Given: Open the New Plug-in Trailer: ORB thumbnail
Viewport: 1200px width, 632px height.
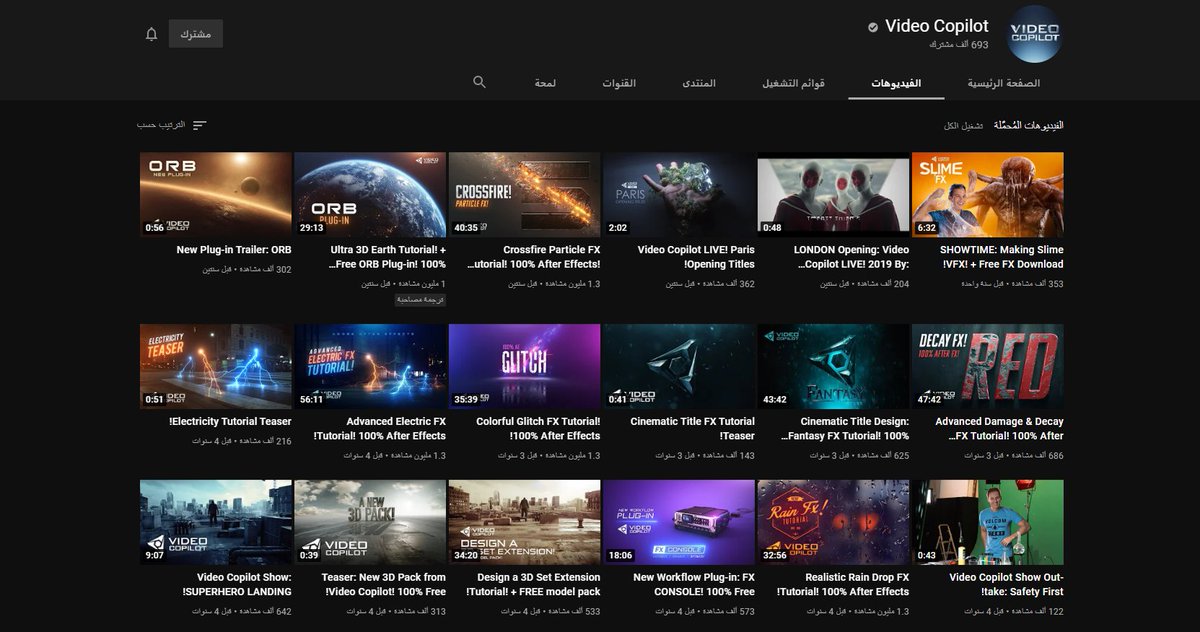Looking at the screenshot, I should [x=216, y=194].
